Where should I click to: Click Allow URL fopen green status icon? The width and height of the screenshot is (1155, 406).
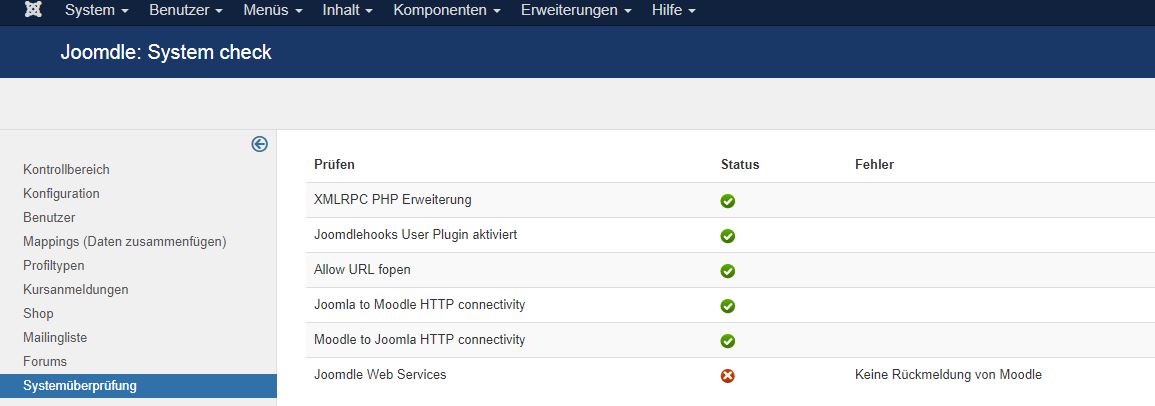[728, 271]
